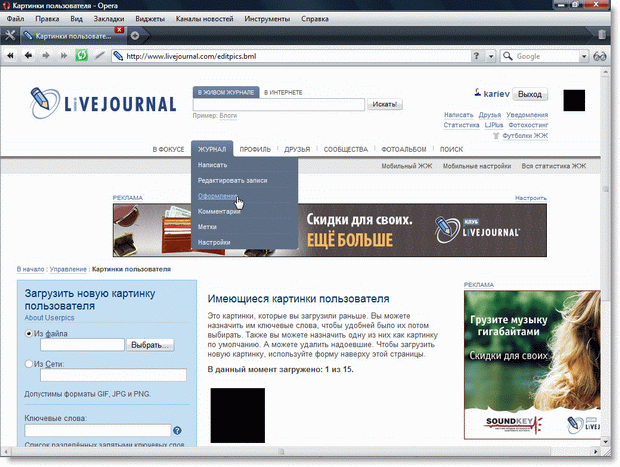Click the user icon beside kariev

pyautogui.click(x=478, y=93)
